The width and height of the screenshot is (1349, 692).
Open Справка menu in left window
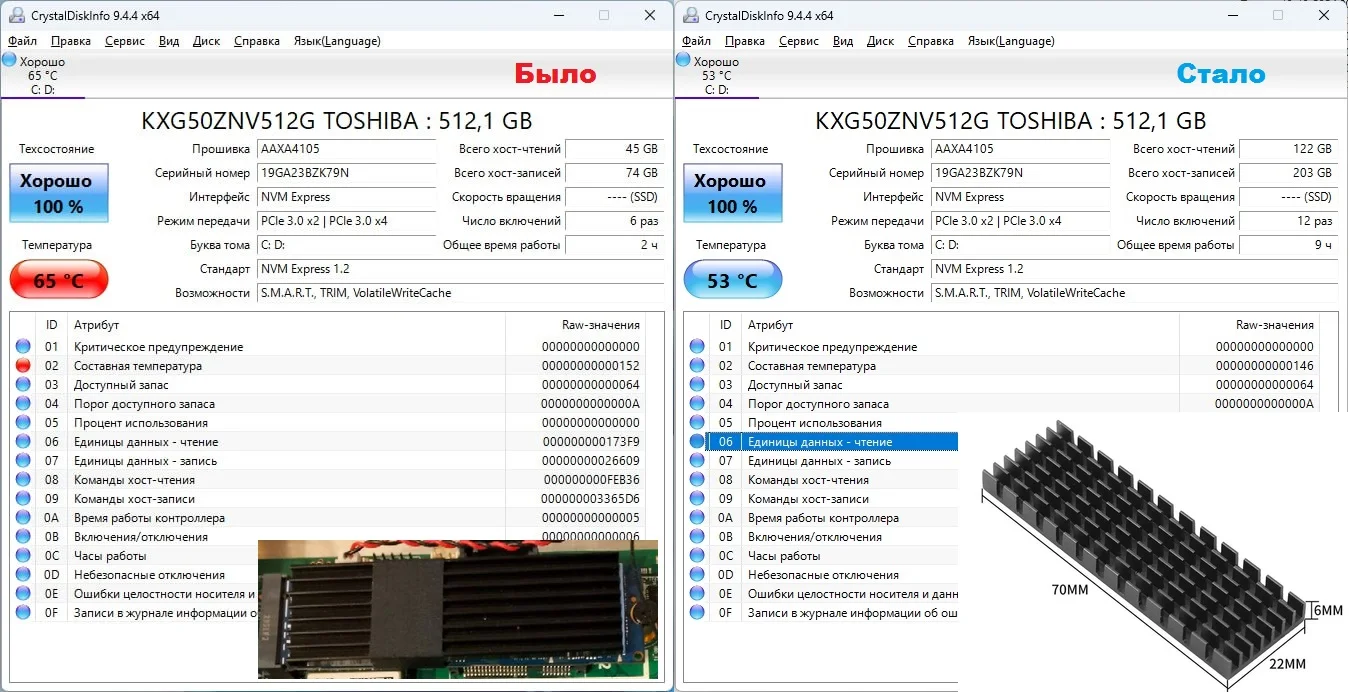[x=257, y=41]
